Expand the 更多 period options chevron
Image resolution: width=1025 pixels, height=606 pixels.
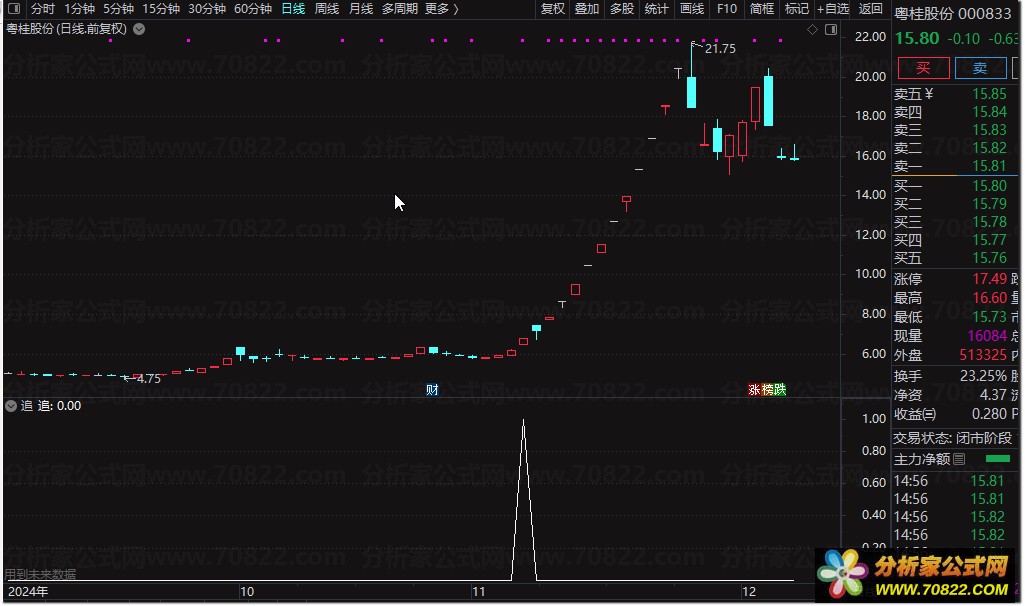pos(455,8)
